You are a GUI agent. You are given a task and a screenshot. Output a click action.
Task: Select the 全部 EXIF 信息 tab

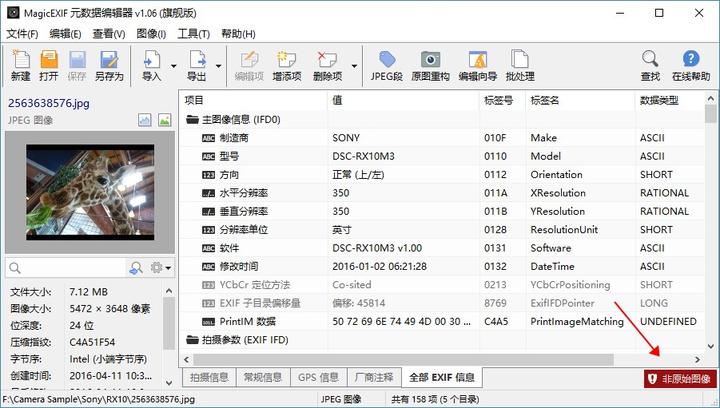tap(442, 378)
